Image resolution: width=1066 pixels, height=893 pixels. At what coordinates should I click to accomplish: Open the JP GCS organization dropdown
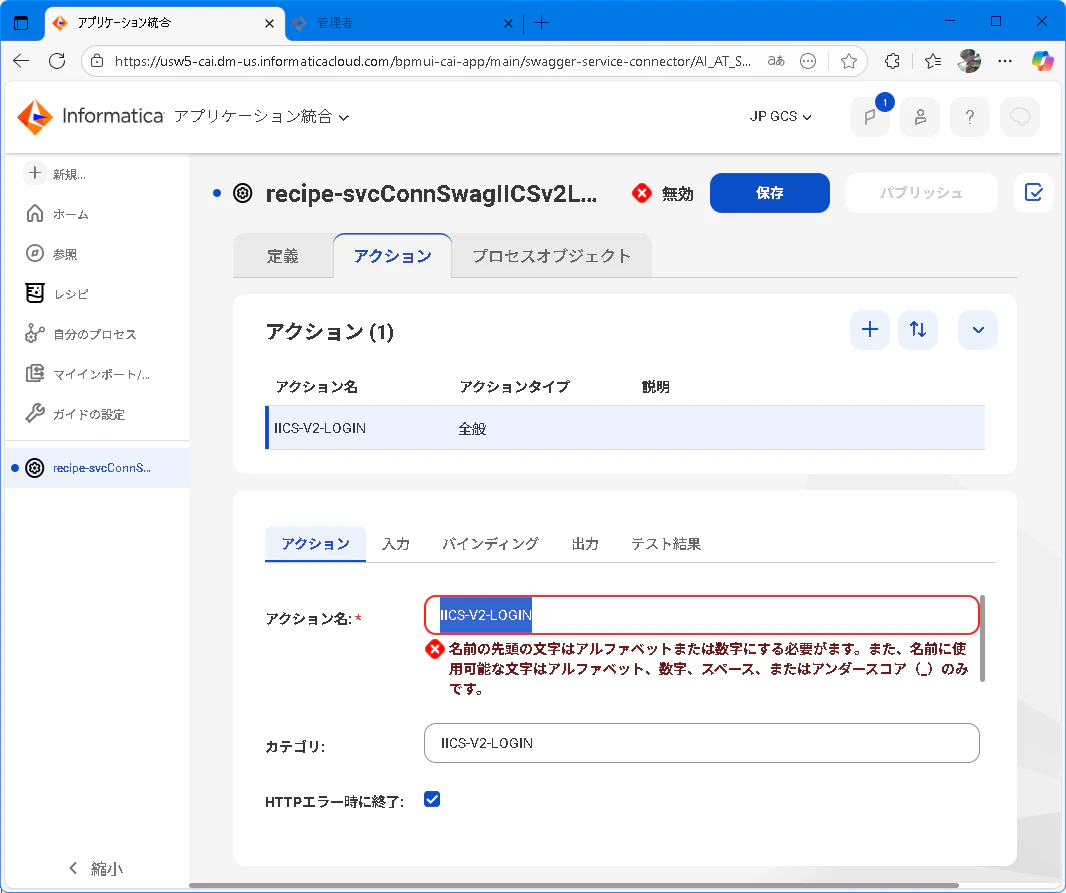(780, 117)
